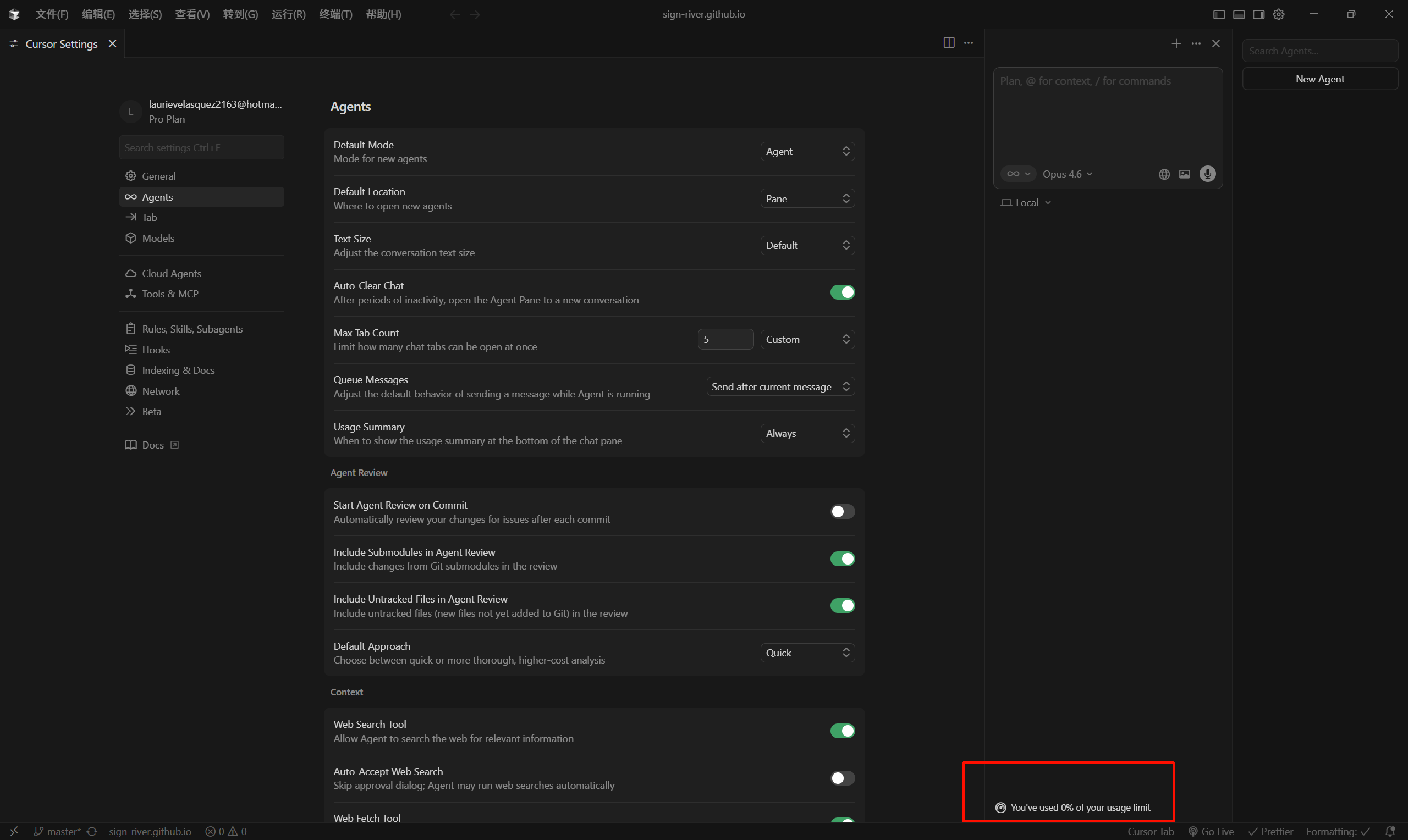Turn off the Web Search Tool switch
Screen dimensions: 1408x840
click(x=843, y=731)
